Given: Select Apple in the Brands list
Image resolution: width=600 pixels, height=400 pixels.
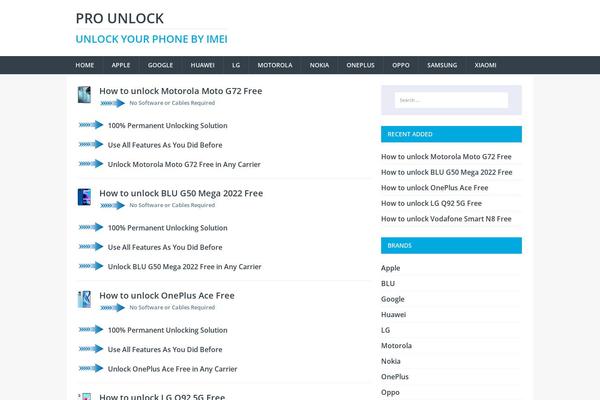Looking at the screenshot, I should click(x=390, y=268).
